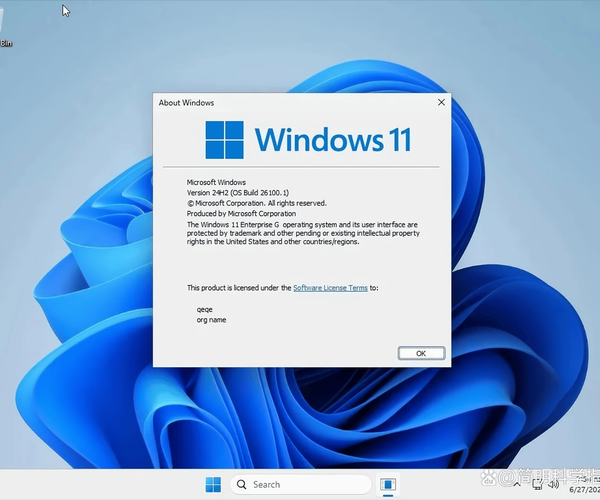The width and height of the screenshot is (600, 500).
Task: Click the taskbar Search box
Action: [x=301, y=484]
